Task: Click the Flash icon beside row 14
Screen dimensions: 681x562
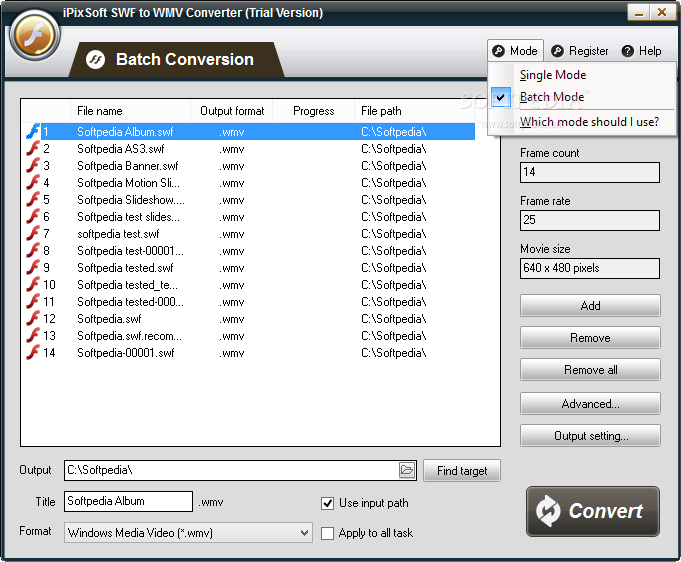Action: click(33, 352)
